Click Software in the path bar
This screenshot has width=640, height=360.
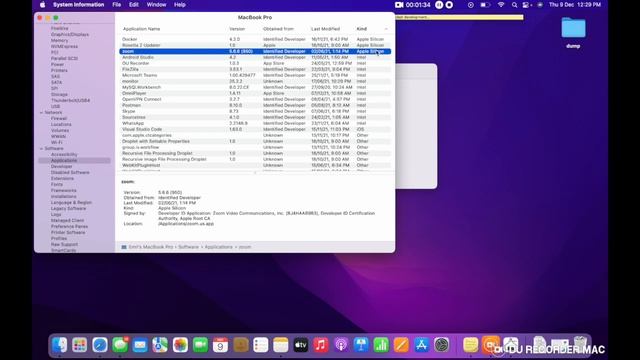(188, 247)
